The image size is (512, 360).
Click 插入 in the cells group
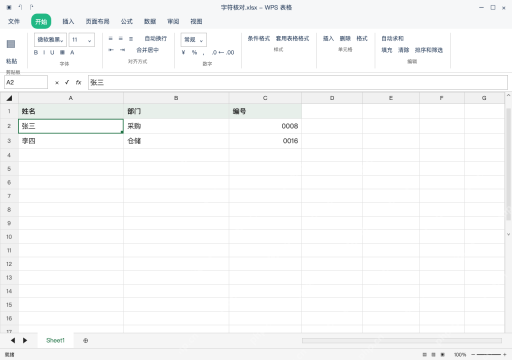click(x=328, y=39)
